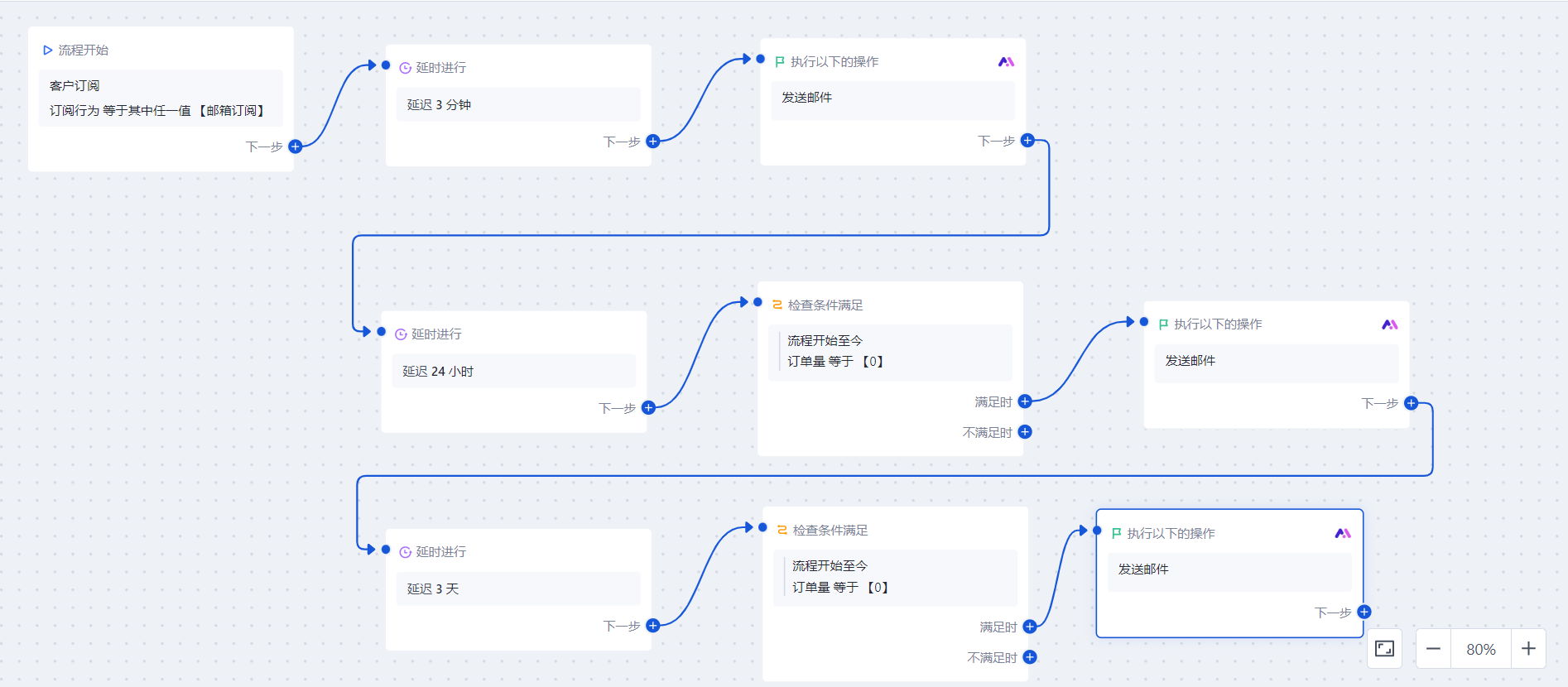This screenshot has width=1568, height=687.
Task: Zoom in with the plus button
Action: [1528, 649]
